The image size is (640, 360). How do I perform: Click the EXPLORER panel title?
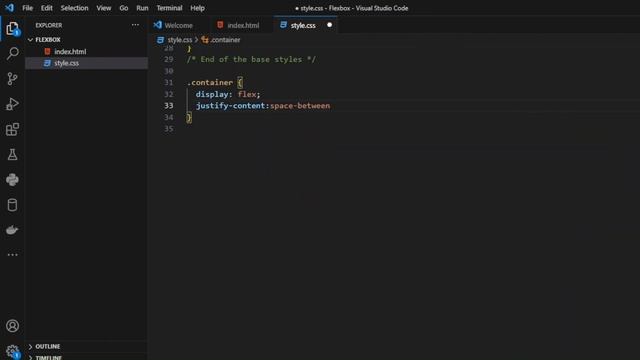point(49,25)
